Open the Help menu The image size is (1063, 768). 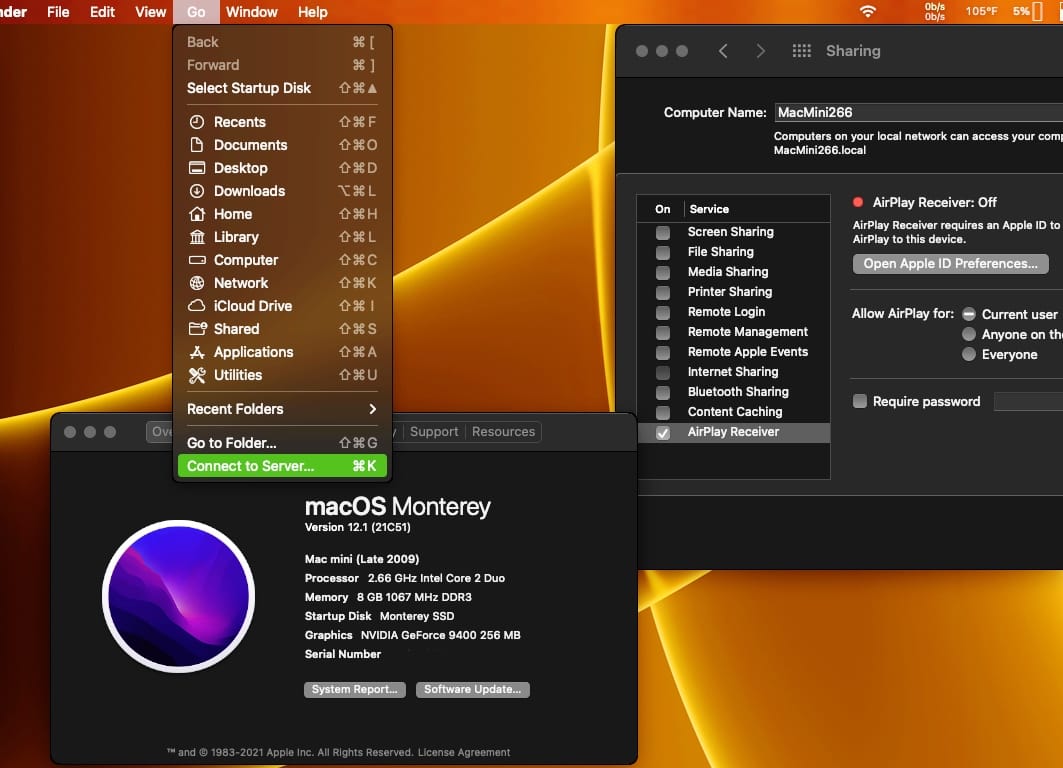click(x=313, y=12)
